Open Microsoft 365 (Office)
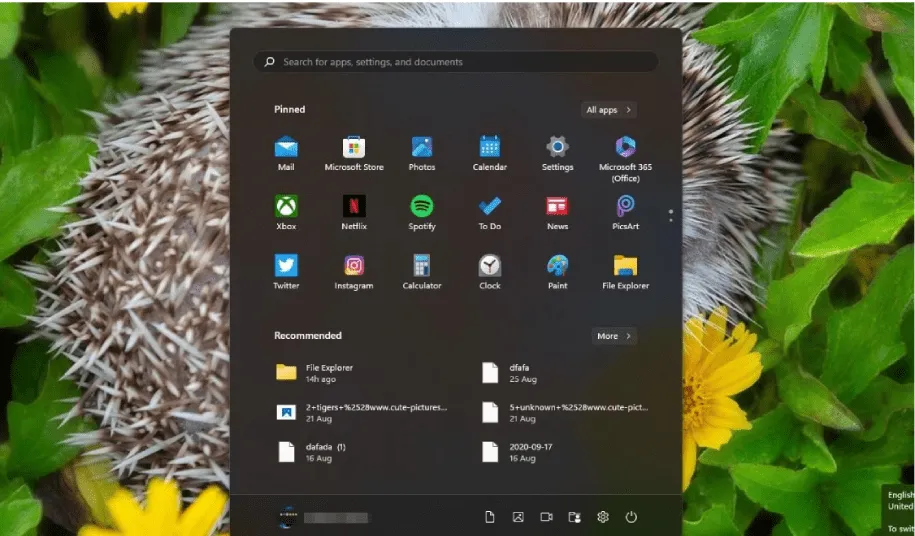The image size is (915, 536). point(625,148)
